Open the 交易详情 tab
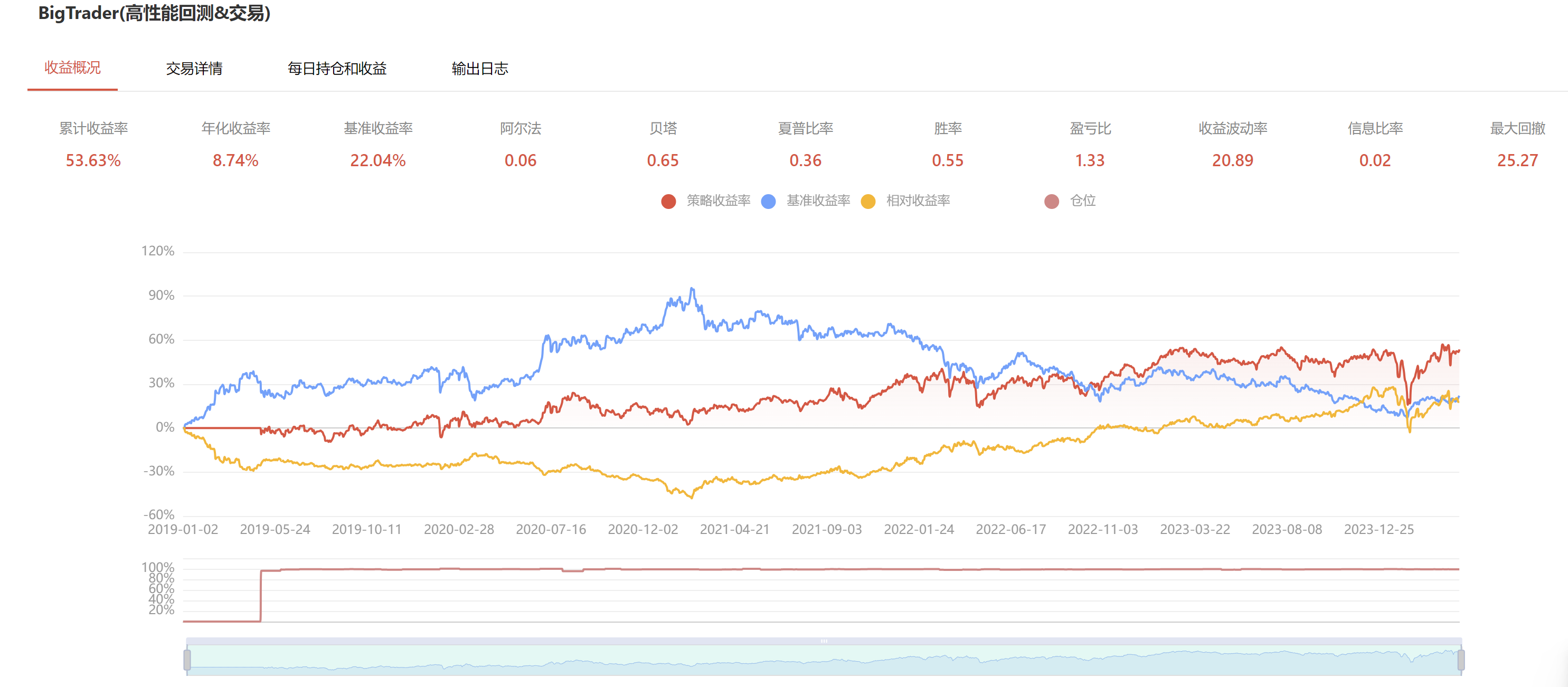Viewport: 1568px width, 687px height. coord(194,68)
